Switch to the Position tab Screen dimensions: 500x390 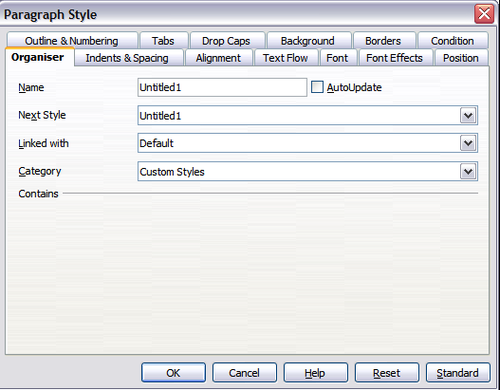click(461, 58)
